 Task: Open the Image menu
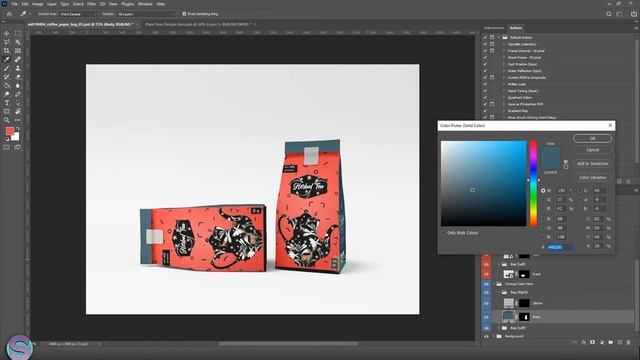(38, 4)
